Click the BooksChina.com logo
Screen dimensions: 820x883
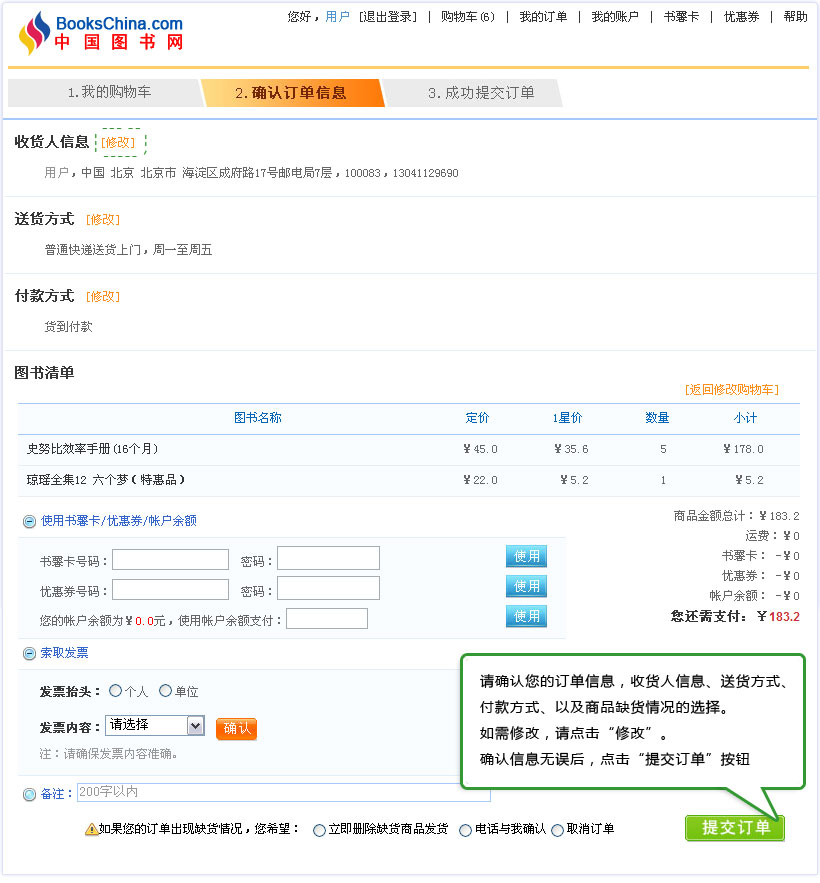[100, 33]
